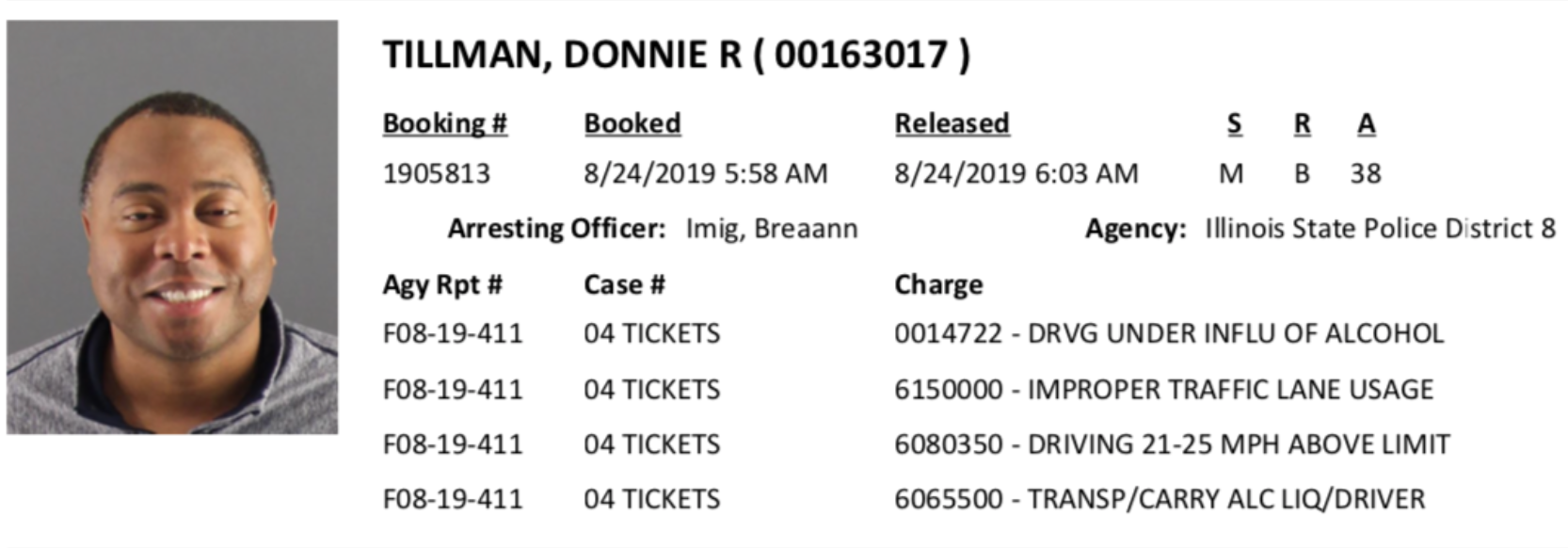
Task: Click Illinois State Police District 8 text
Action: coord(1380,229)
